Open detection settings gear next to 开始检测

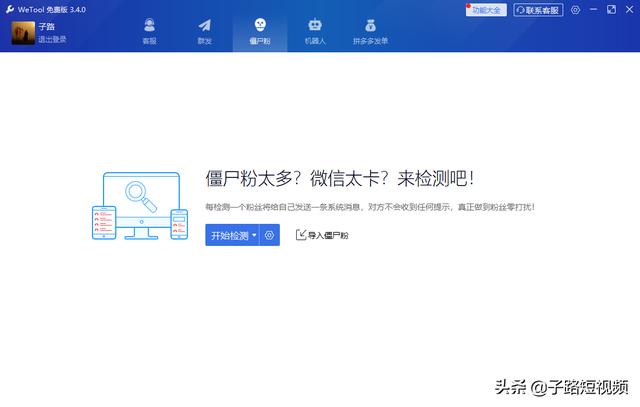click(269, 235)
